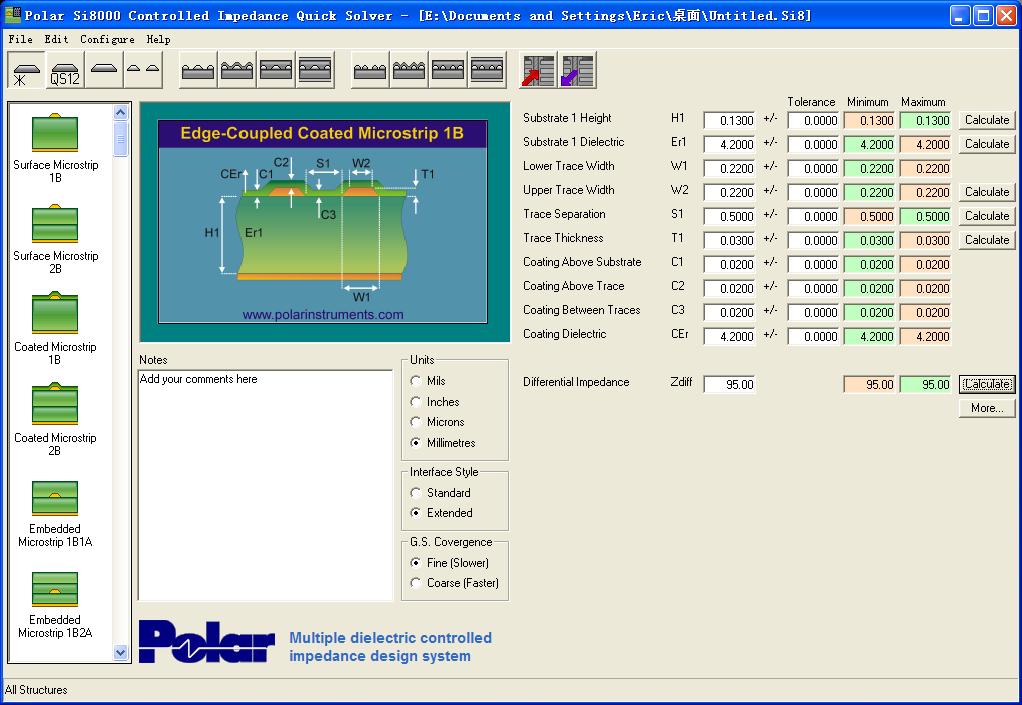The width and height of the screenshot is (1022, 705).
Task: Click the More... button
Action: point(987,408)
